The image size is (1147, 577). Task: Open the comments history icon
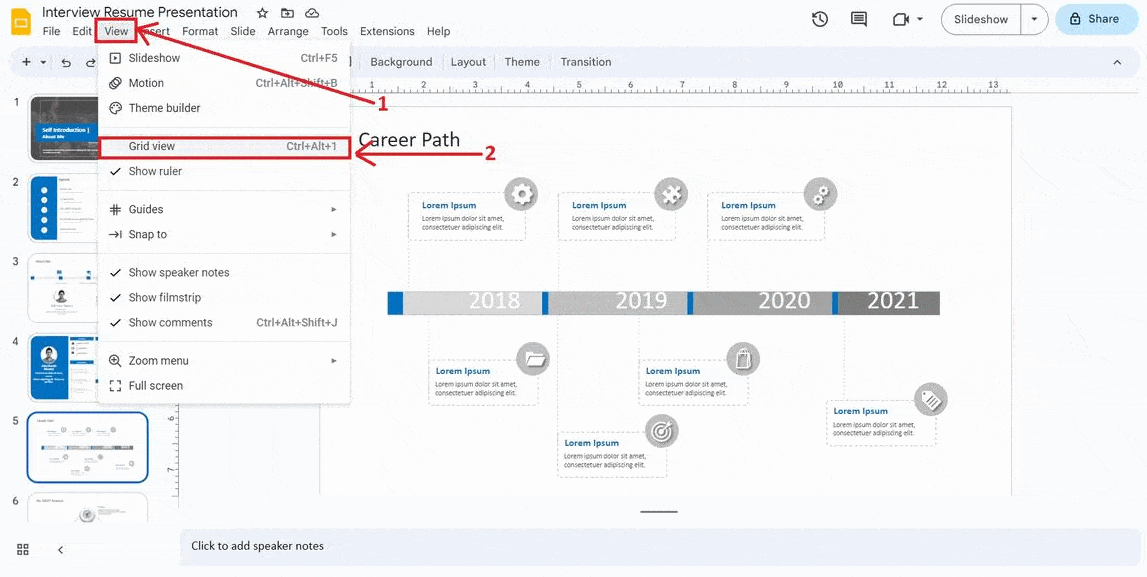point(858,19)
